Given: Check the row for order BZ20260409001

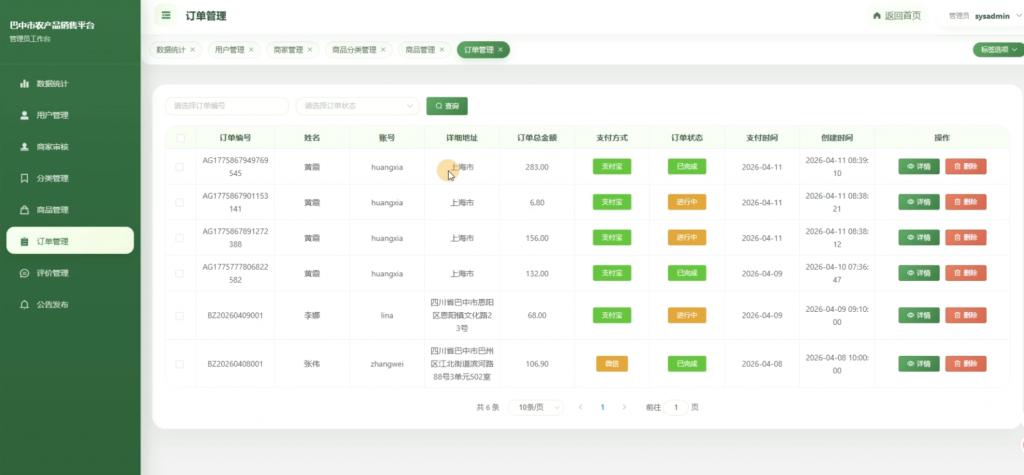Looking at the screenshot, I should pos(180,316).
